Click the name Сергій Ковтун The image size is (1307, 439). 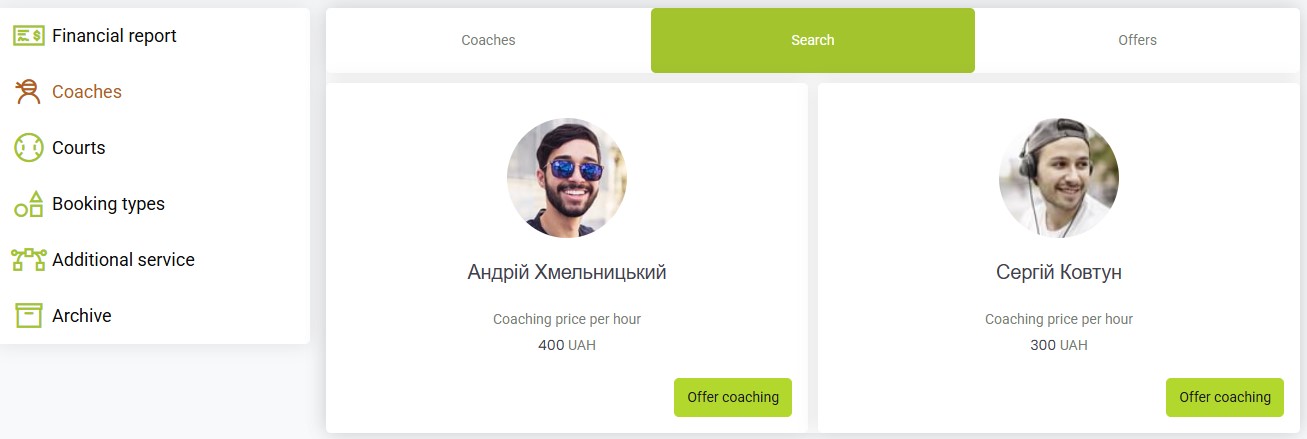[x=1059, y=272]
